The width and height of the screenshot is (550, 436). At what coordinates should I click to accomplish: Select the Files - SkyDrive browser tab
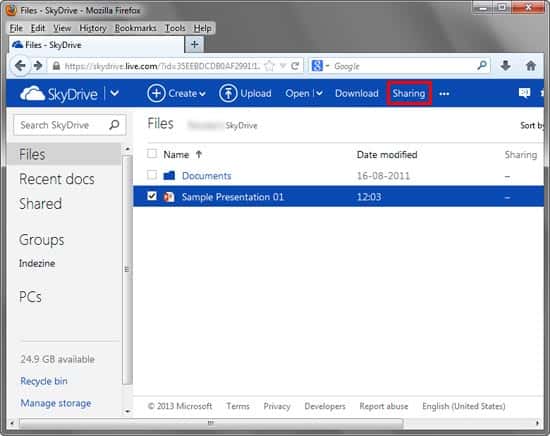pos(96,45)
